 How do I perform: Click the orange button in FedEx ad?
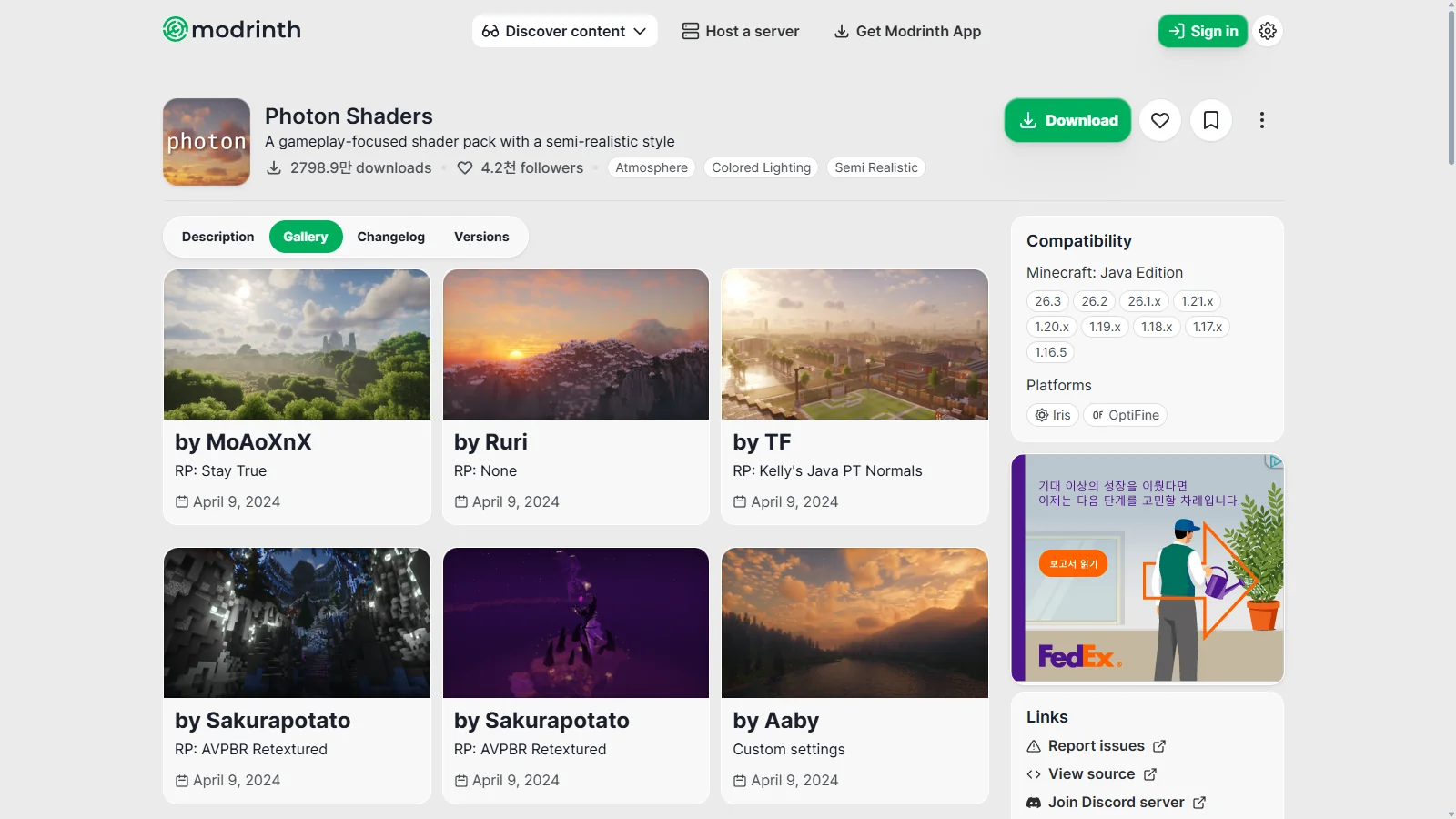(1073, 563)
